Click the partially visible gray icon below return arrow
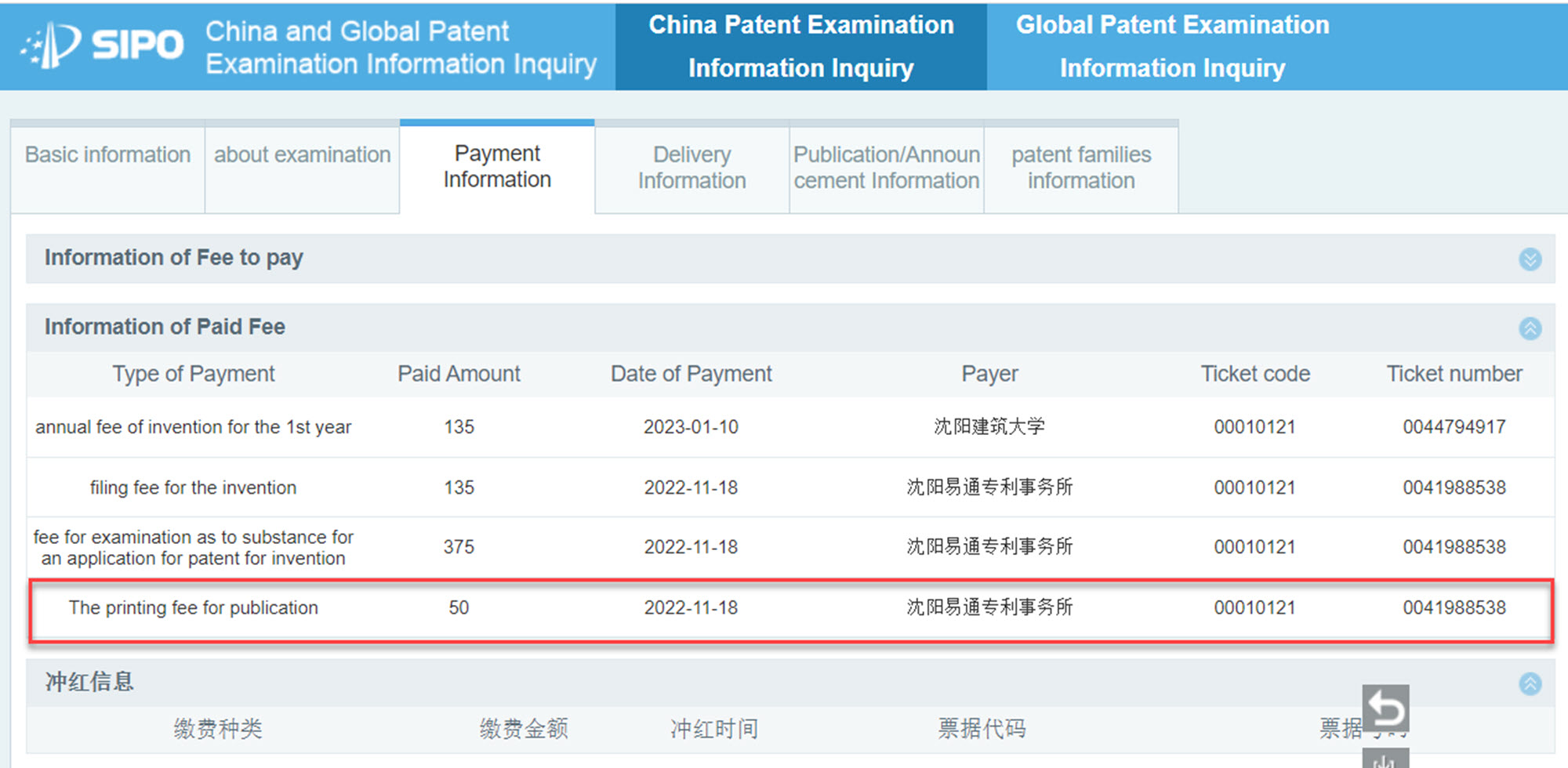This screenshot has width=1568, height=768. point(1385,759)
